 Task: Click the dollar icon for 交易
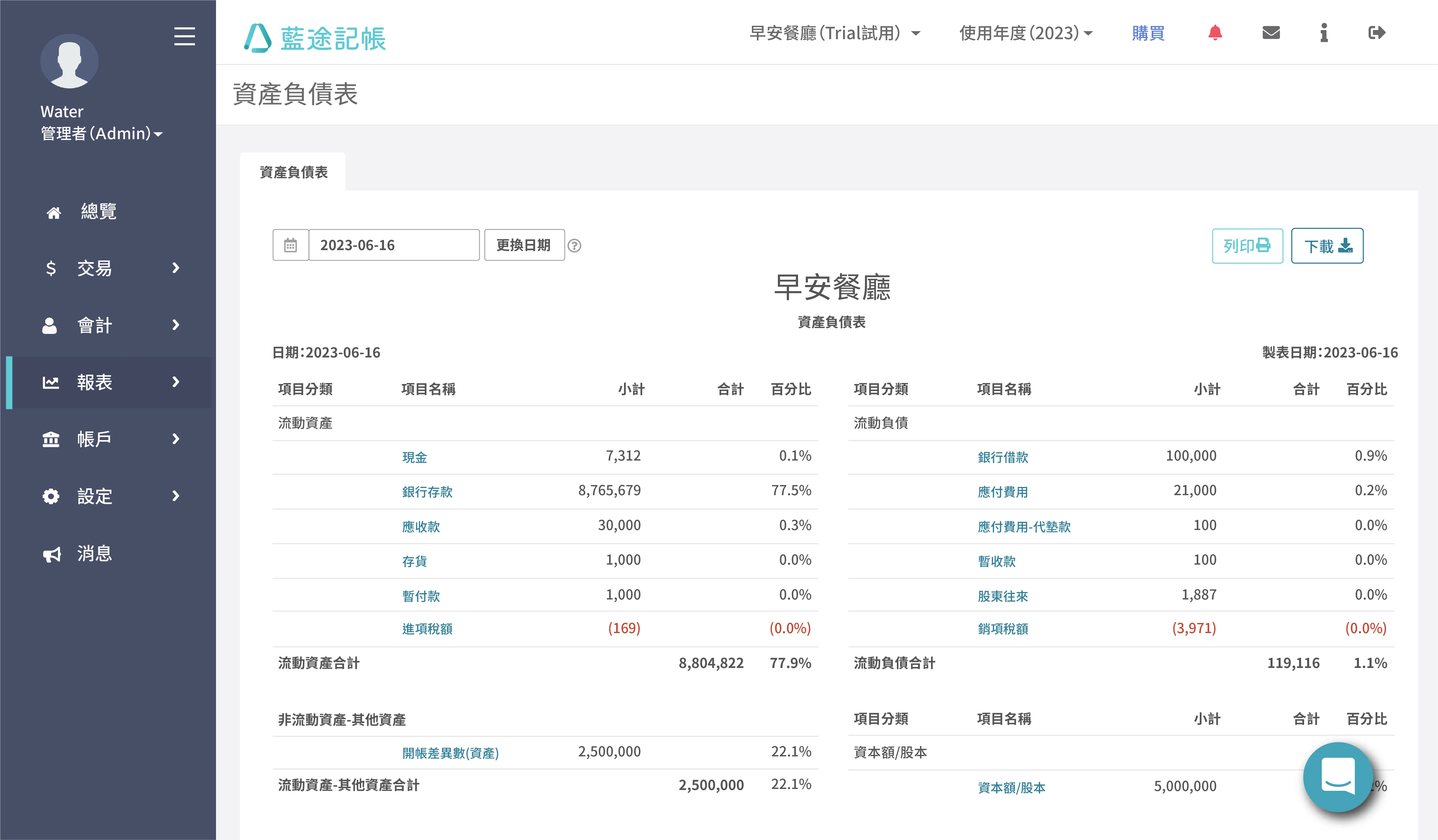click(51, 268)
